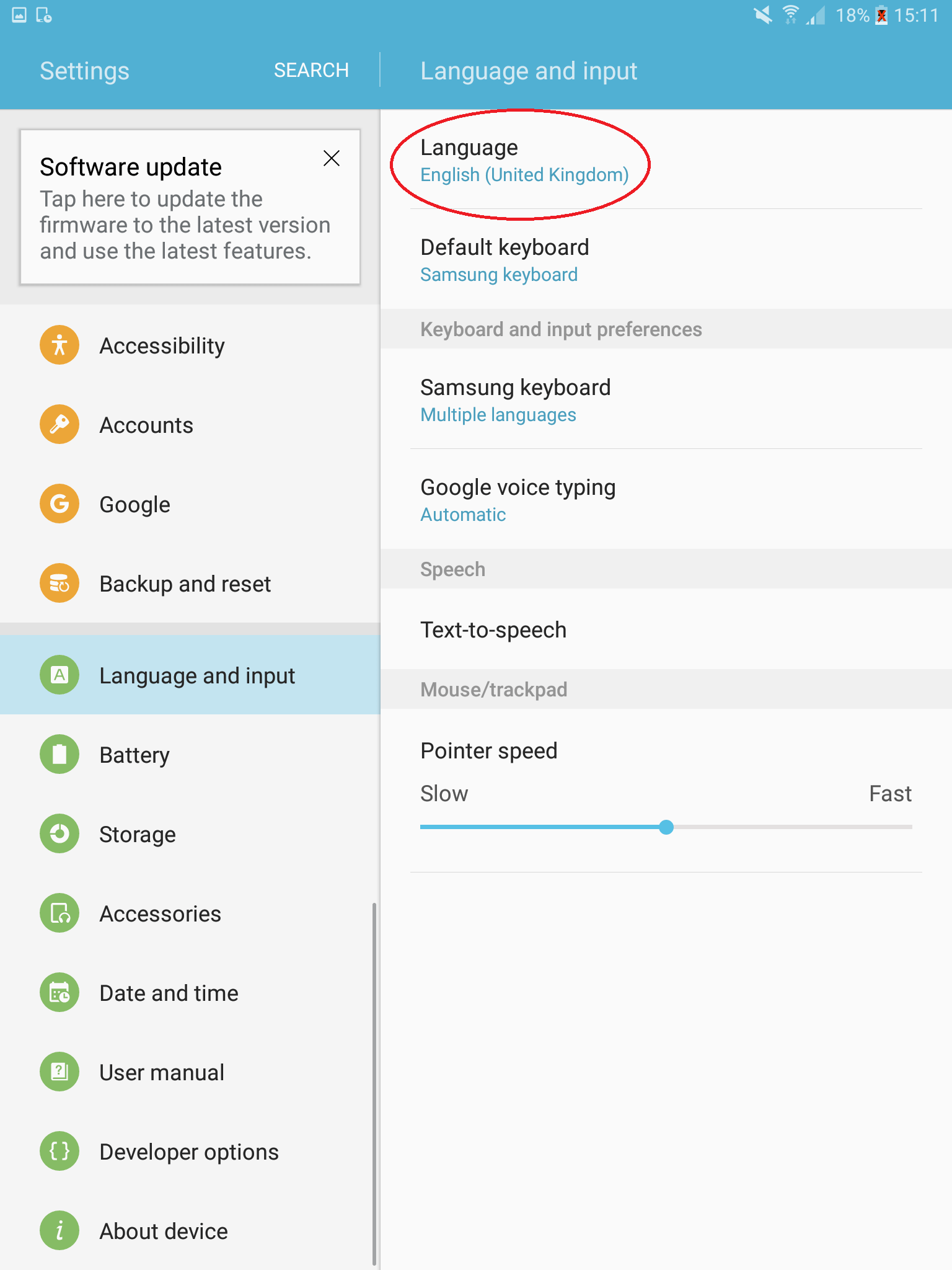Open the Google settings icon
This screenshot has width=952, height=1270.
pyautogui.click(x=59, y=504)
